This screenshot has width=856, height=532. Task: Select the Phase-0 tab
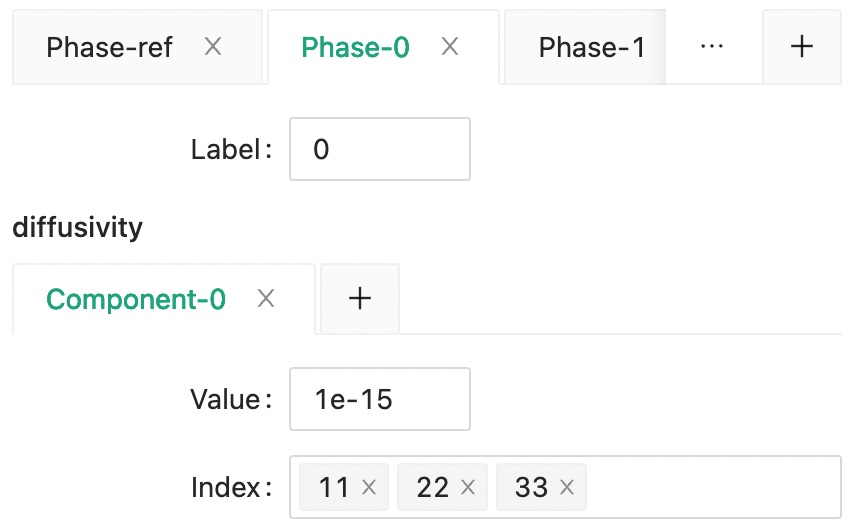pos(356,47)
